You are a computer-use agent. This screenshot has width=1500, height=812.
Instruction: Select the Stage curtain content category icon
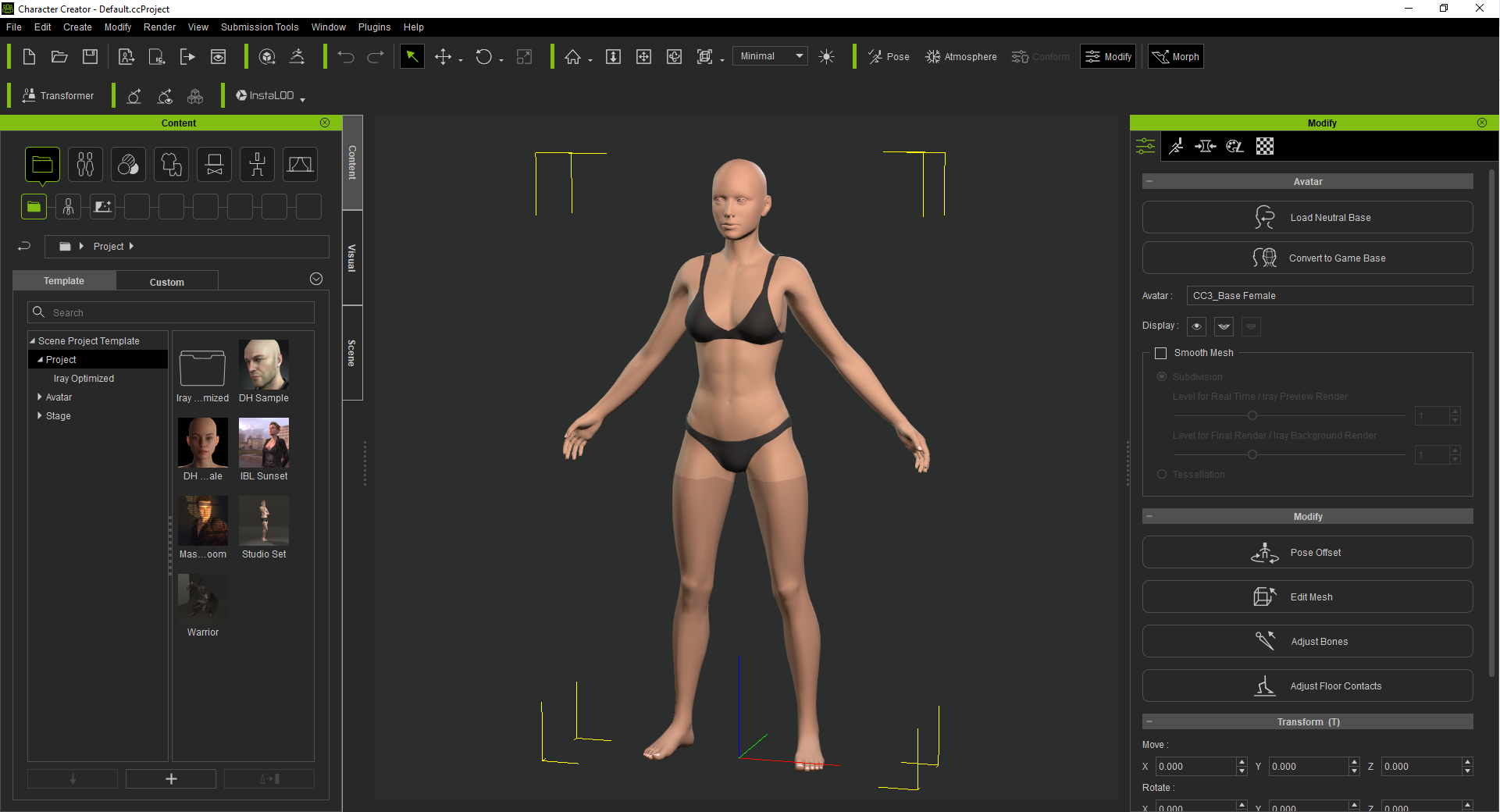(x=300, y=165)
